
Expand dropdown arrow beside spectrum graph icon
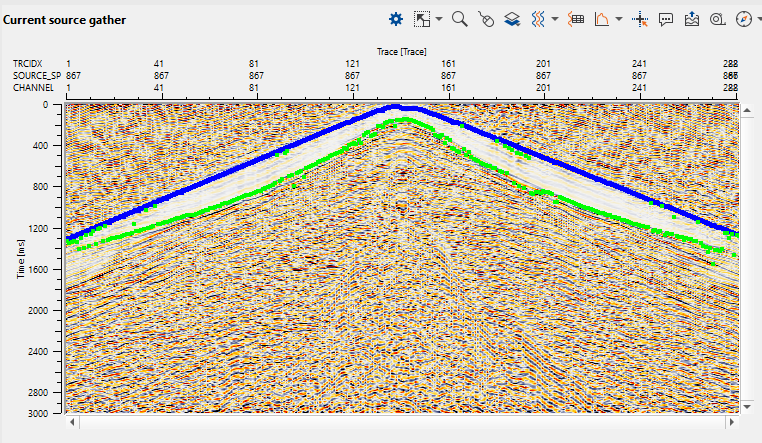click(x=618, y=19)
